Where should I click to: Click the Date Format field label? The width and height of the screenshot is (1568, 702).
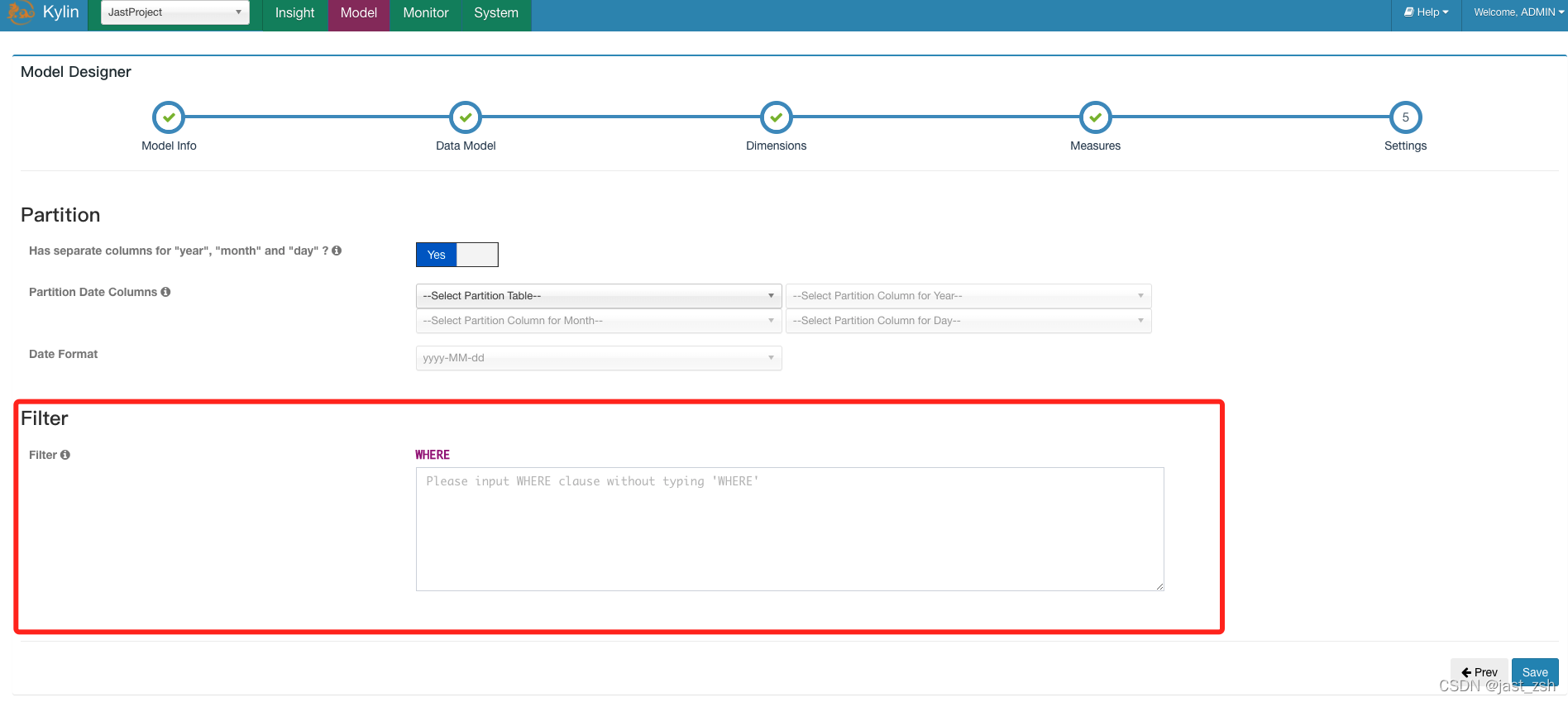tap(63, 354)
